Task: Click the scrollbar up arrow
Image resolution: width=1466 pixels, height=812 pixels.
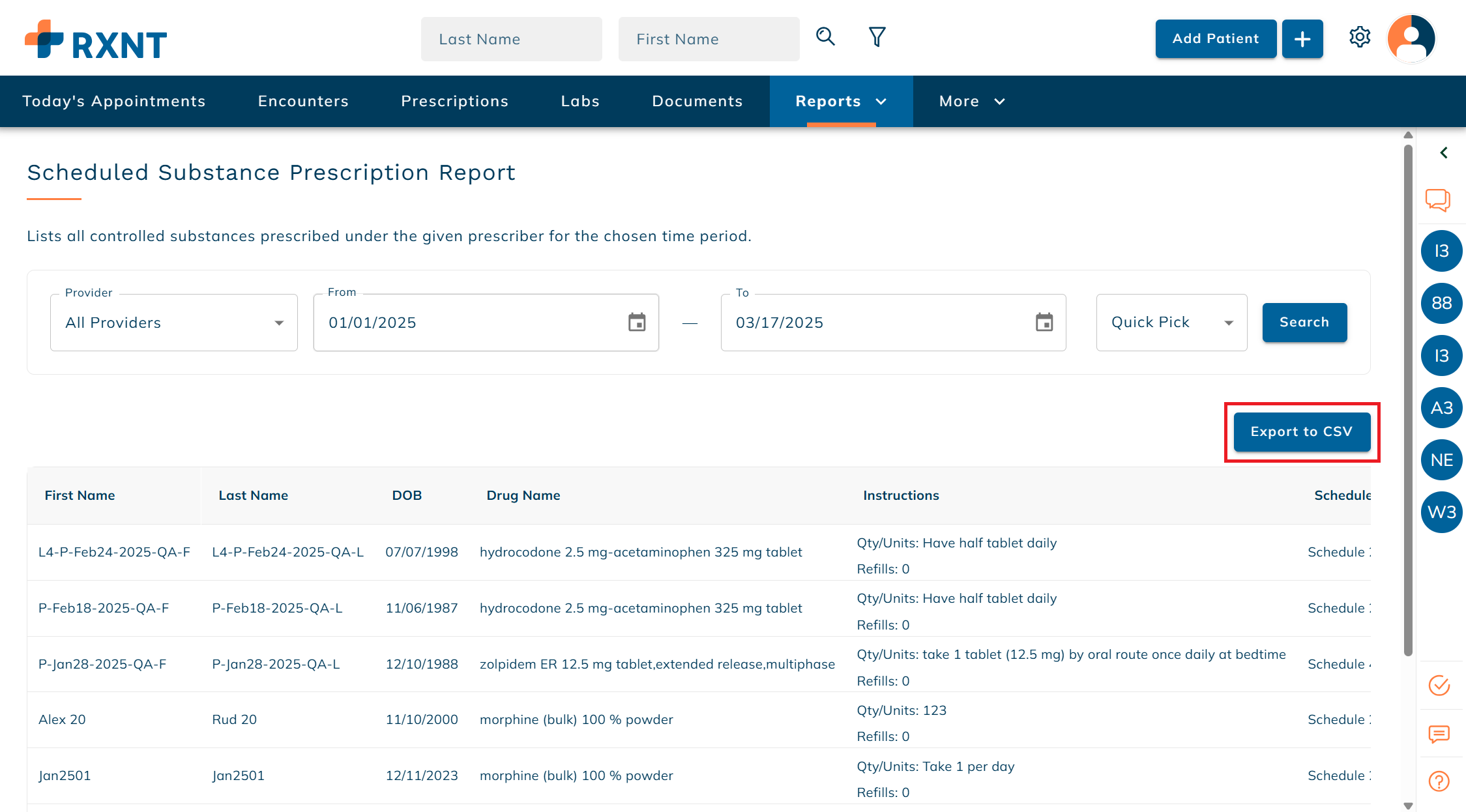Action: (x=1408, y=135)
